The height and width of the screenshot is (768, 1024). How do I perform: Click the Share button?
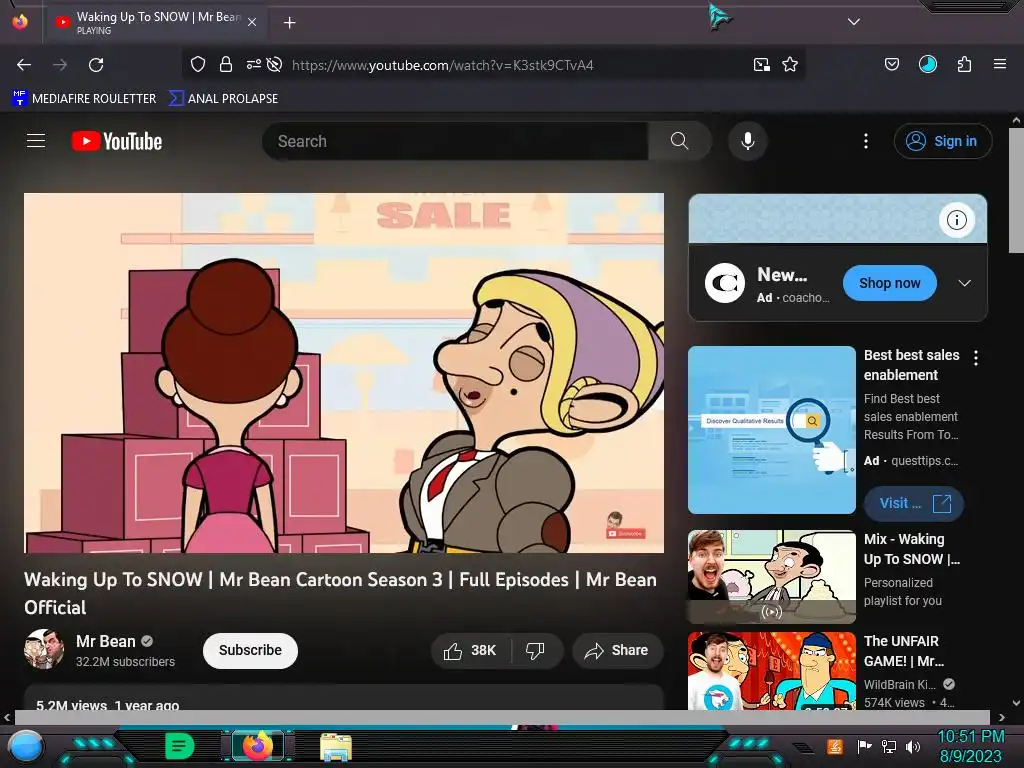coord(617,650)
